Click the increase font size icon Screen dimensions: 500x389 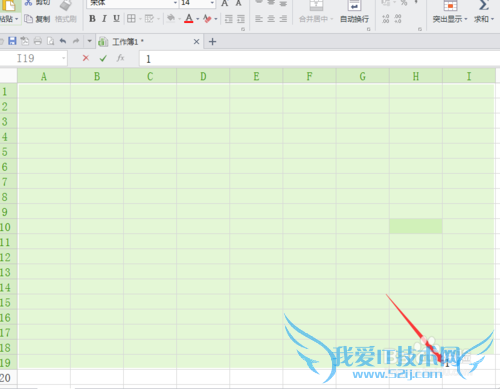[225, 3]
